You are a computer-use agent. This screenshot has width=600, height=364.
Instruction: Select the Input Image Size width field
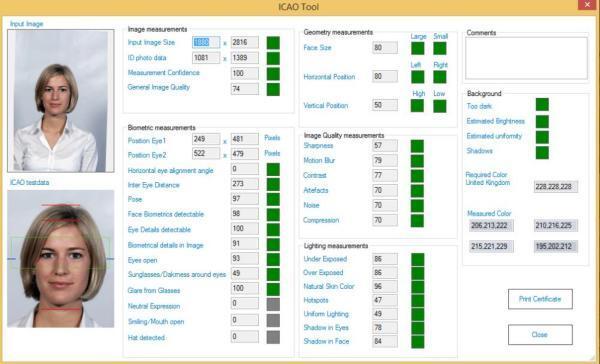coord(206,42)
